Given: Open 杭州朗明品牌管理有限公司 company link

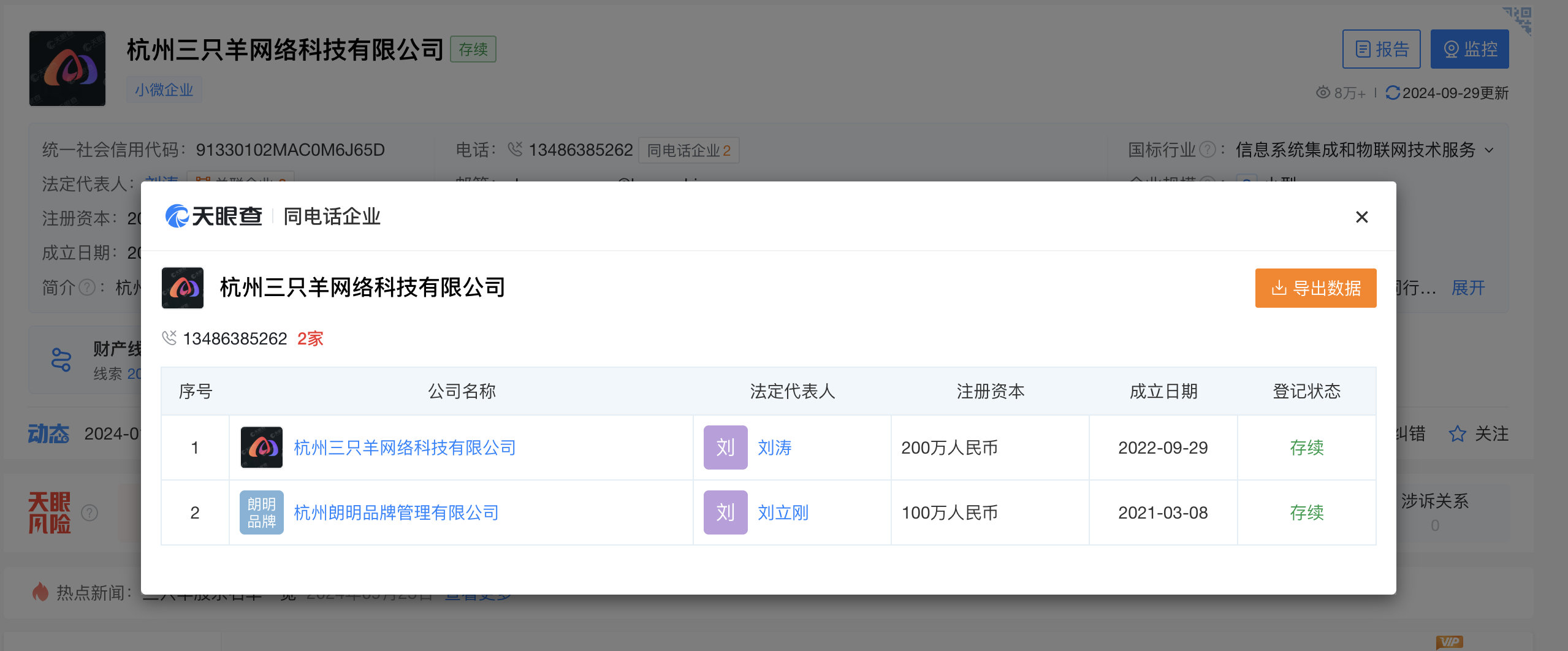Looking at the screenshot, I should tap(396, 512).
